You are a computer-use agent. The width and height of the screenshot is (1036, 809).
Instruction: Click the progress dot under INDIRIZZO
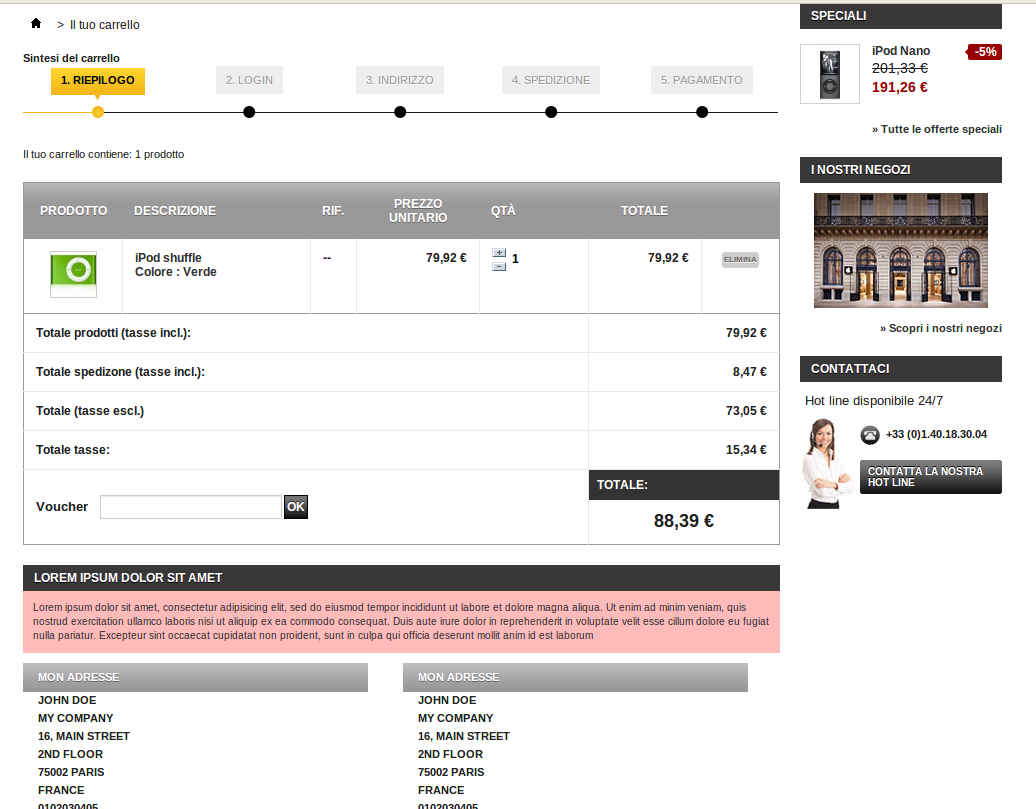[400, 112]
